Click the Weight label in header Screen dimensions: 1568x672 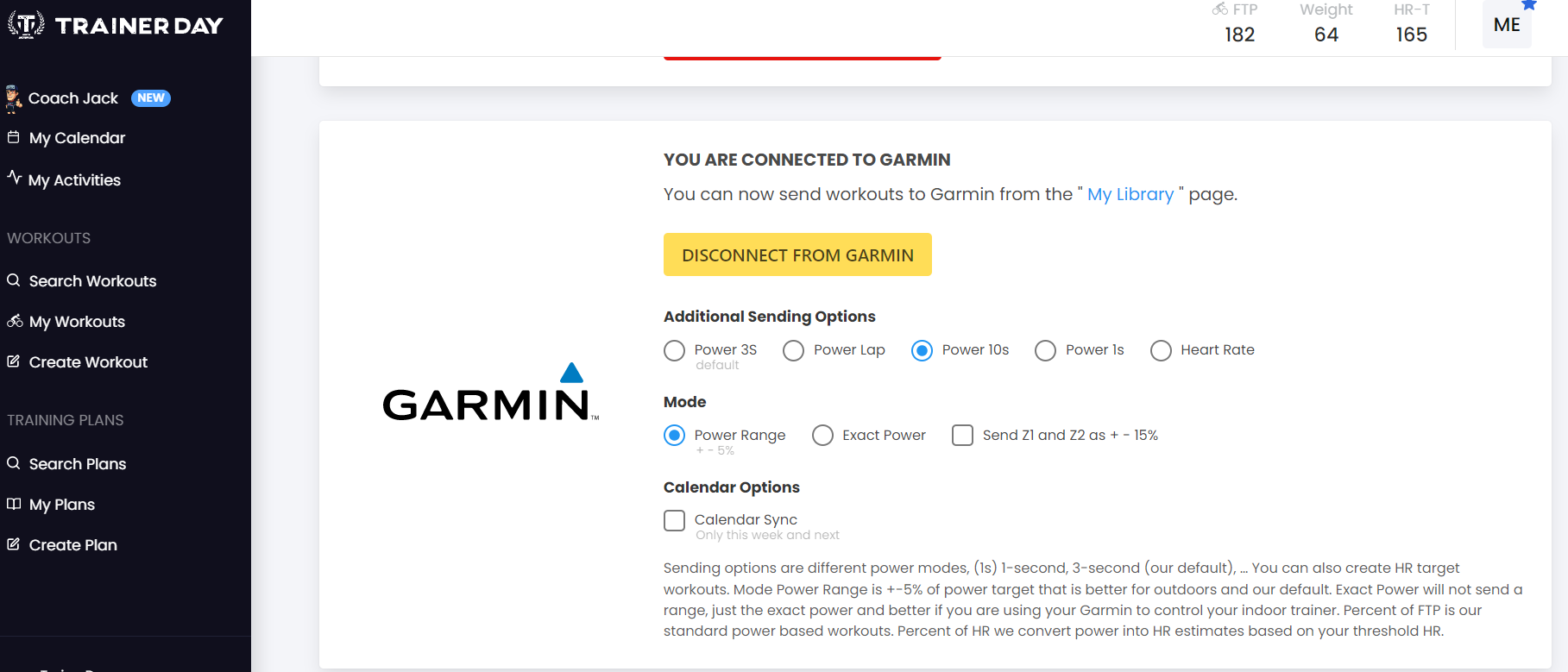1326,9
